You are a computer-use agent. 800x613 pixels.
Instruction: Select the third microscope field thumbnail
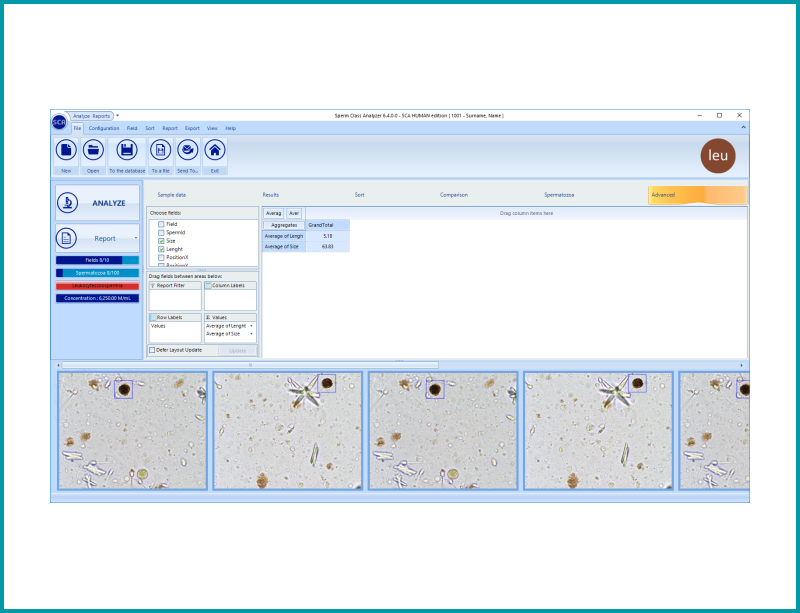443,431
